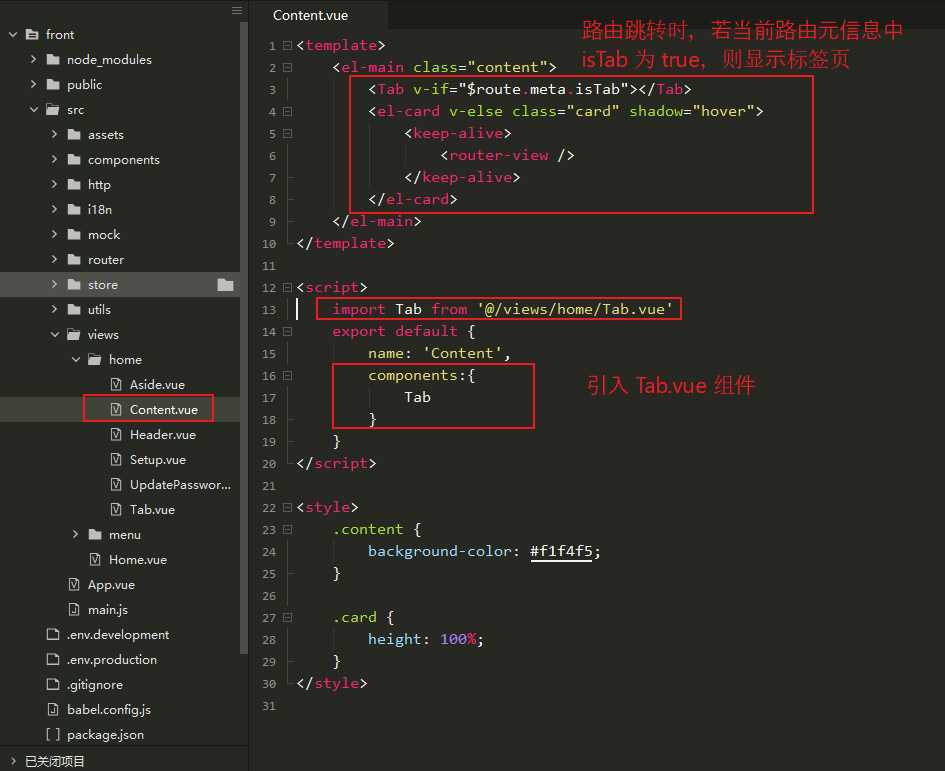The height and width of the screenshot is (771, 945).
Task: Select the node_modules folder label
Action: click(x=109, y=60)
